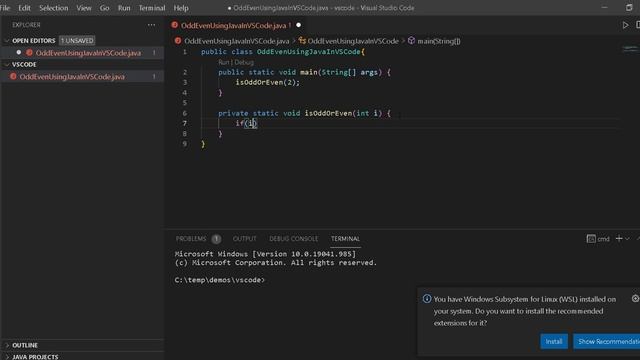The width and height of the screenshot is (640, 360).
Task: Open the Terminal menu
Action: click(x=152, y=8)
